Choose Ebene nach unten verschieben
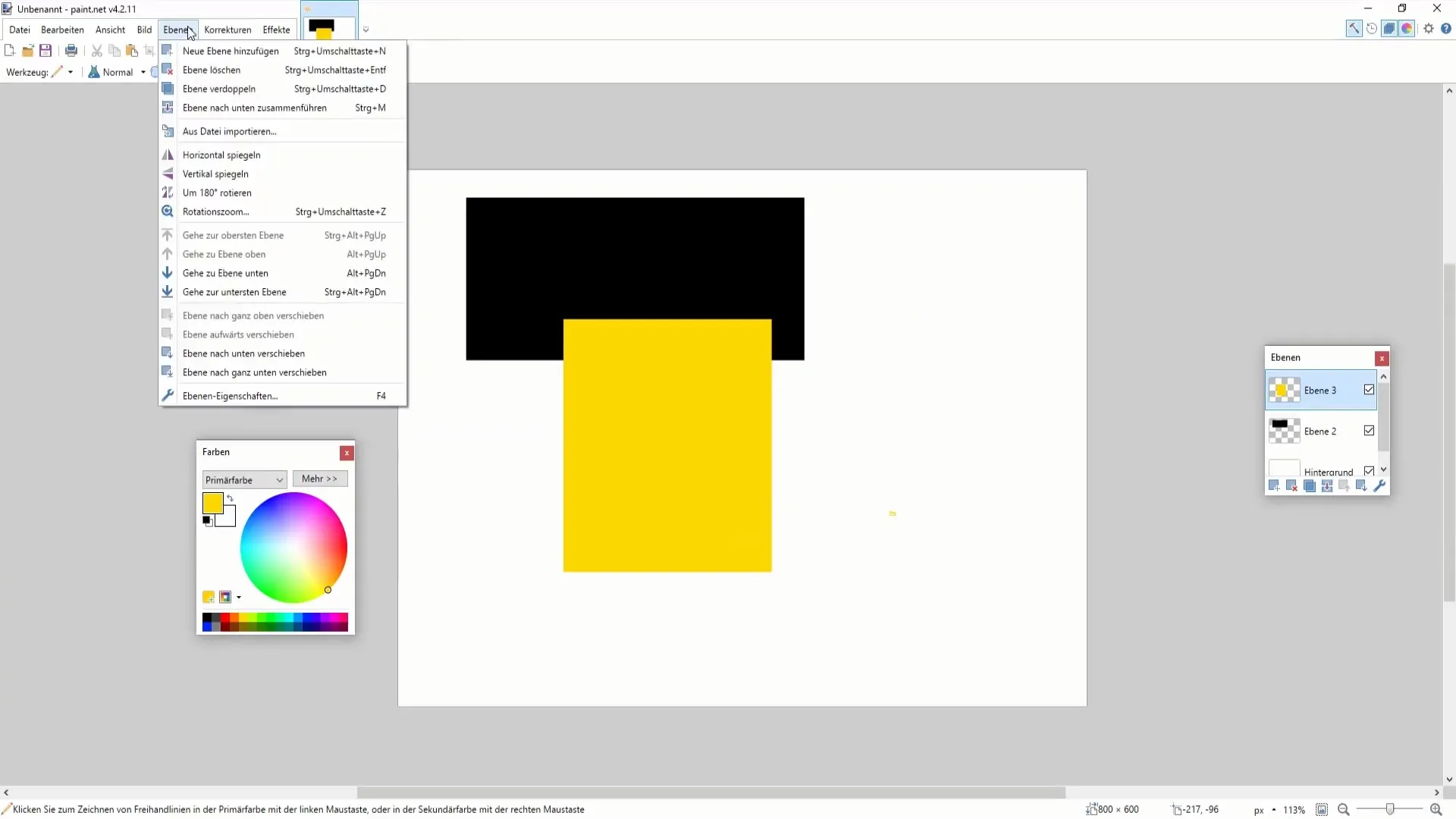 (283, 353)
